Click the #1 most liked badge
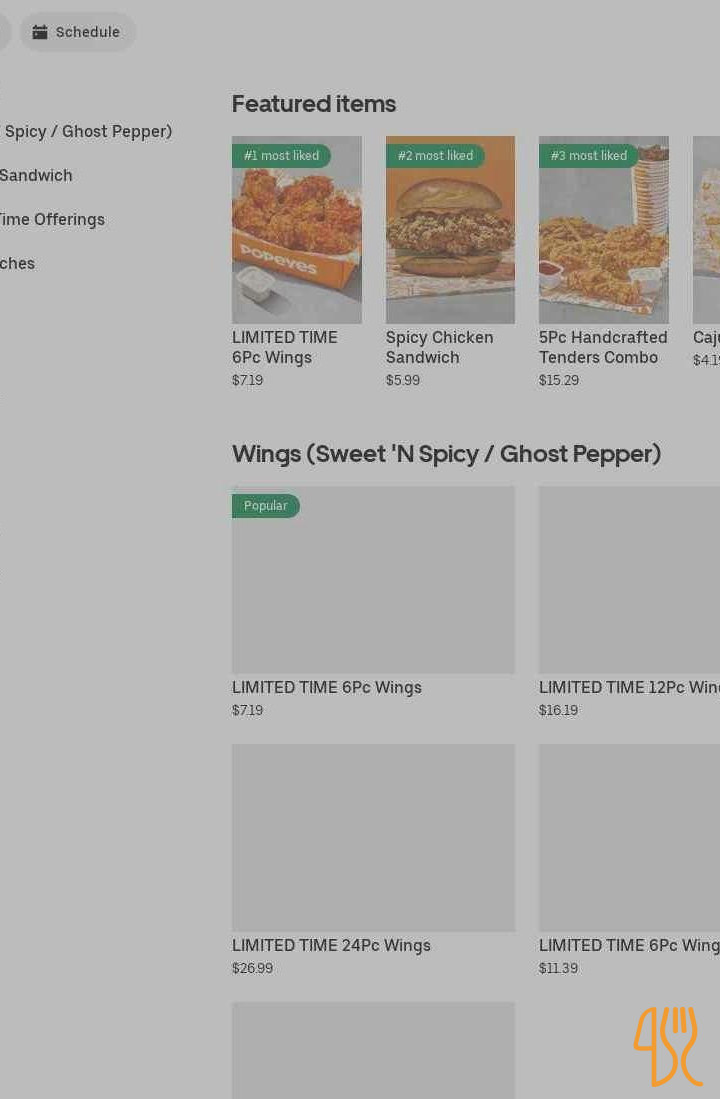The width and height of the screenshot is (720, 1099). 281,156
